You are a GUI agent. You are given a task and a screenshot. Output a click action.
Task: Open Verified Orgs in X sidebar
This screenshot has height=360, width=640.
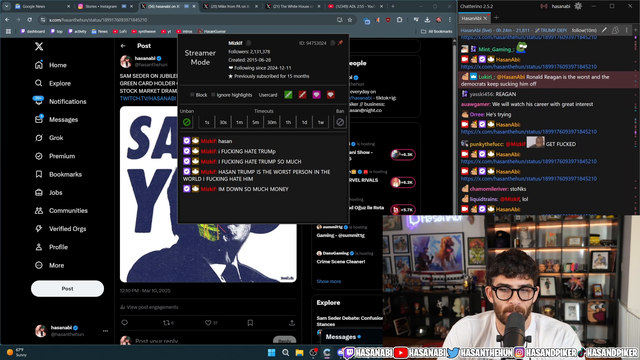(x=60, y=229)
